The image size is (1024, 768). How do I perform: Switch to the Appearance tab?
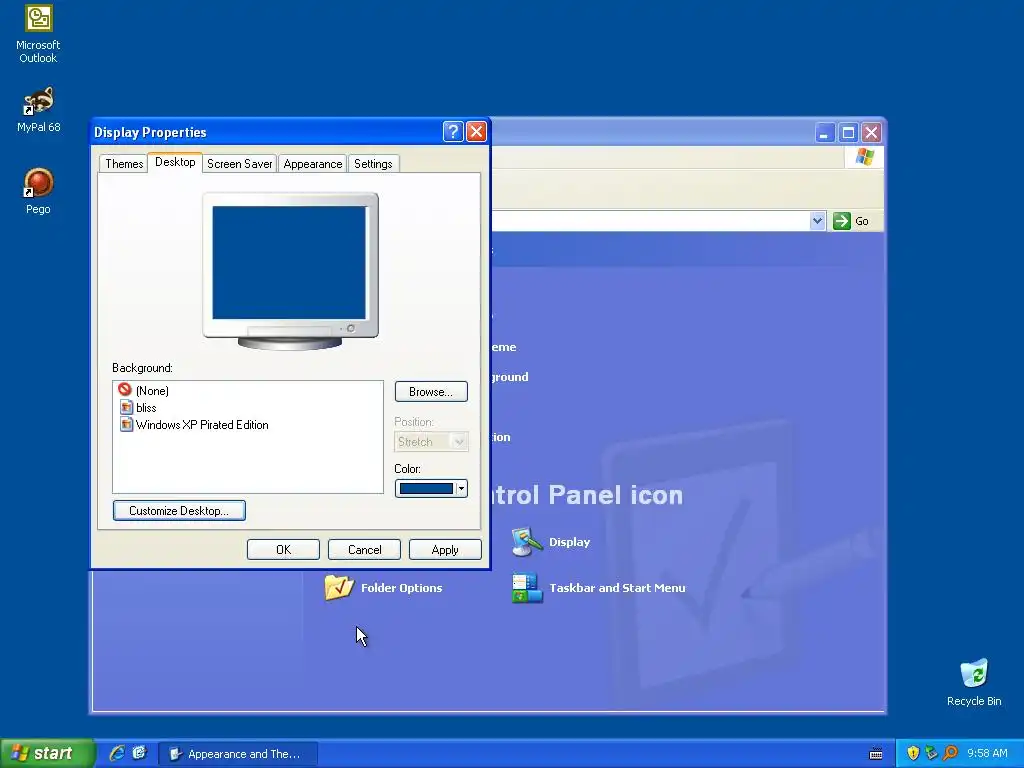(x=313, y=164)
